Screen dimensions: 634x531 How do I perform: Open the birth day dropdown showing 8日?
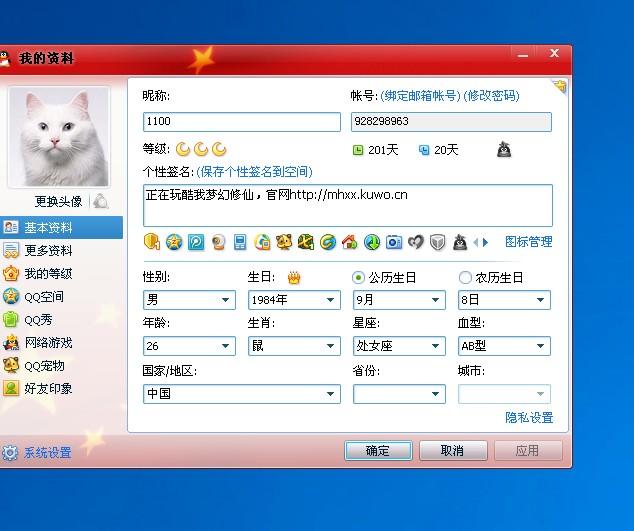[x=504, y=300]
